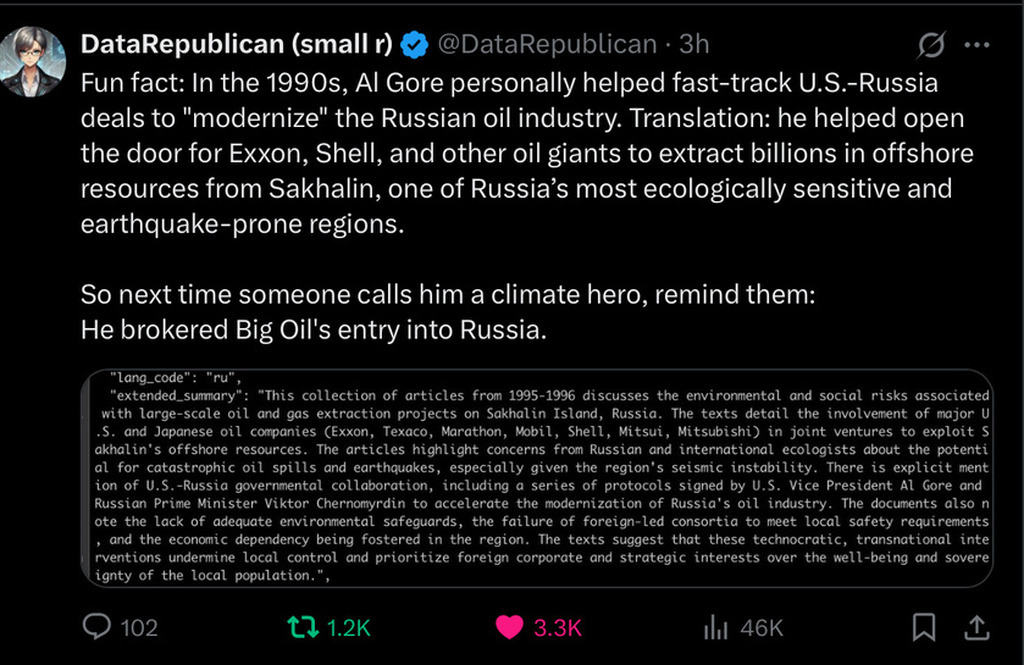The image size is (1024, 665).
Task: Open the three-dot more options menu
Action: coord(977,45)
